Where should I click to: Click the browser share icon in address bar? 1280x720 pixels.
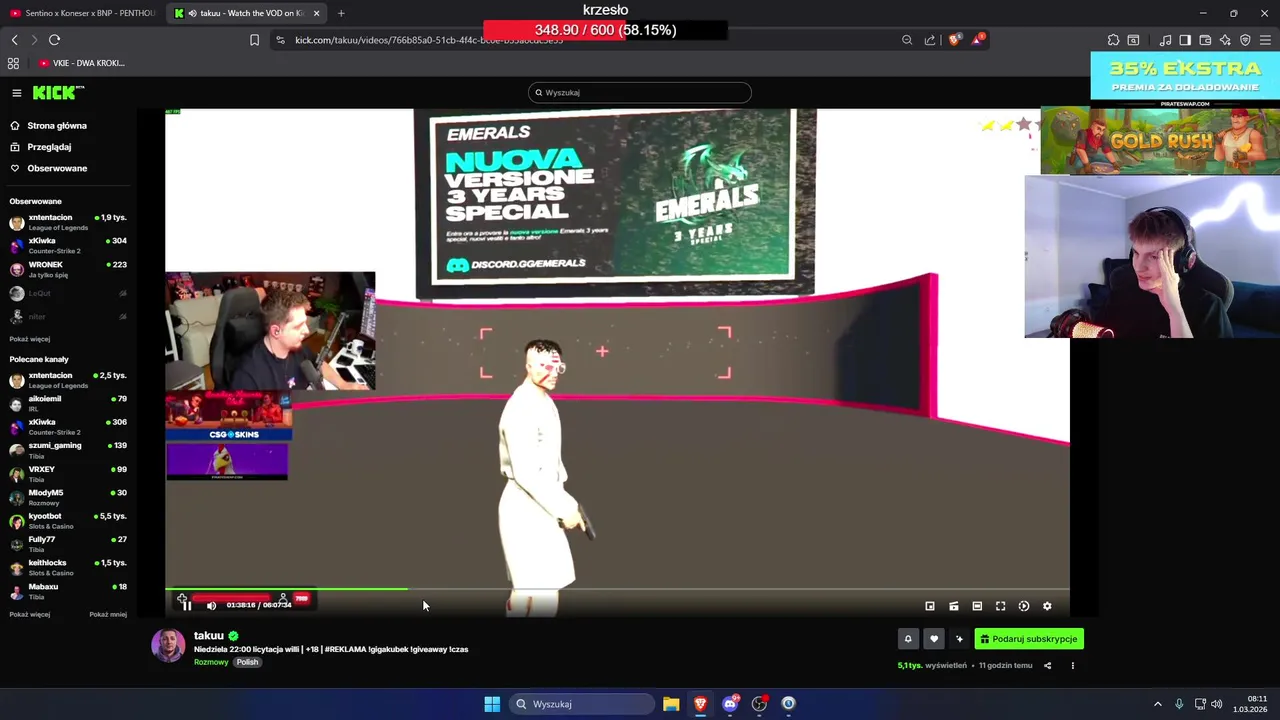click(x=930, y=40)
